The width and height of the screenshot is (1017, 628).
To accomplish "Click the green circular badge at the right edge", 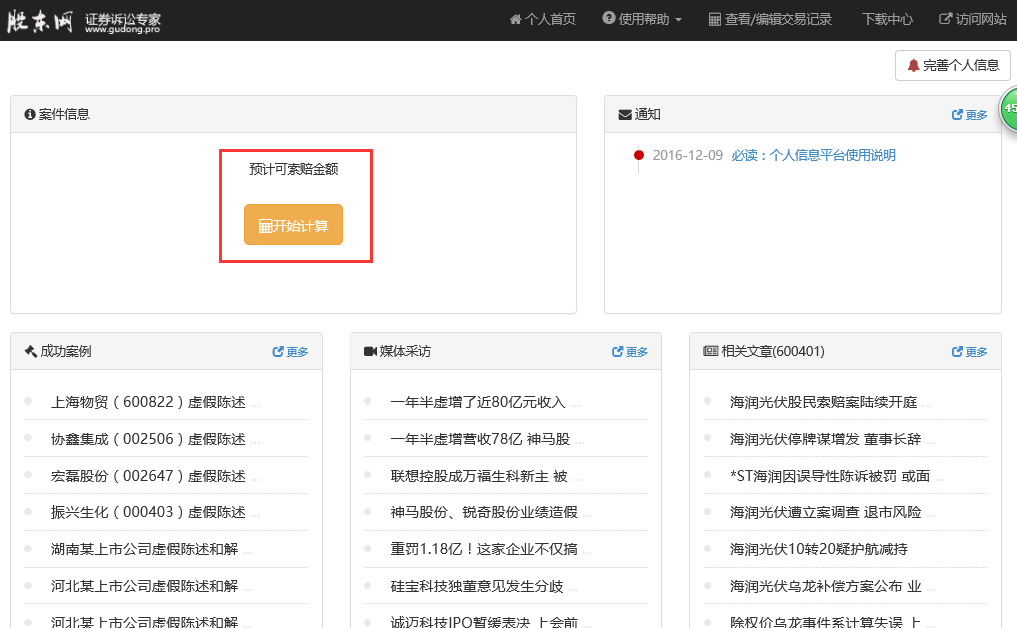I will pyautogui.click(x=1008, y=109).
